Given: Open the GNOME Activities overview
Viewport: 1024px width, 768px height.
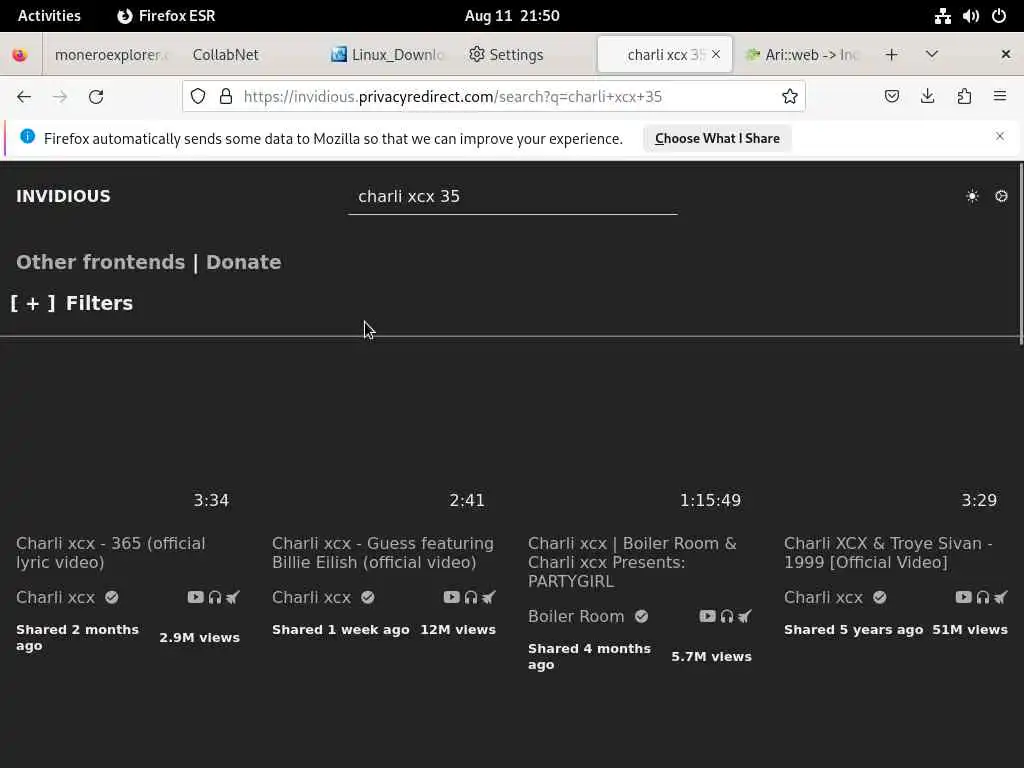Looking at the screenshot, I should [49, 16].
